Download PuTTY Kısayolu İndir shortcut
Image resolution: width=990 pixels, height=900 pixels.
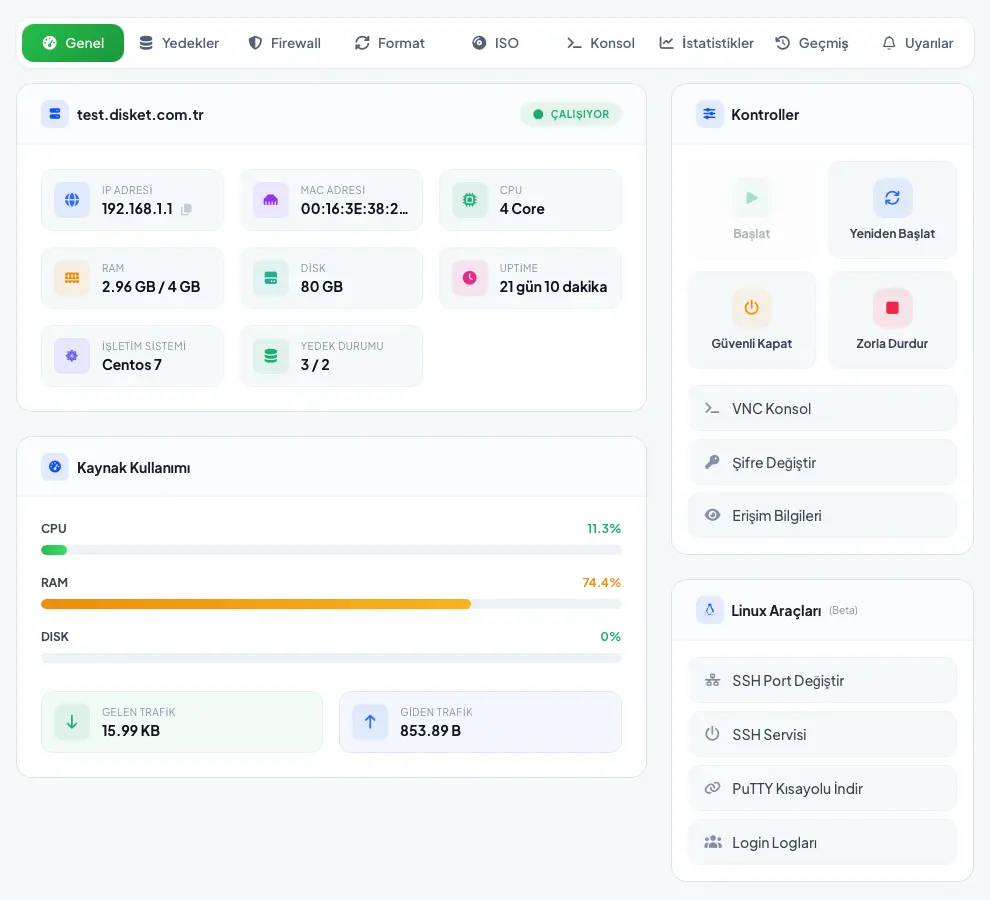point(822,788)
